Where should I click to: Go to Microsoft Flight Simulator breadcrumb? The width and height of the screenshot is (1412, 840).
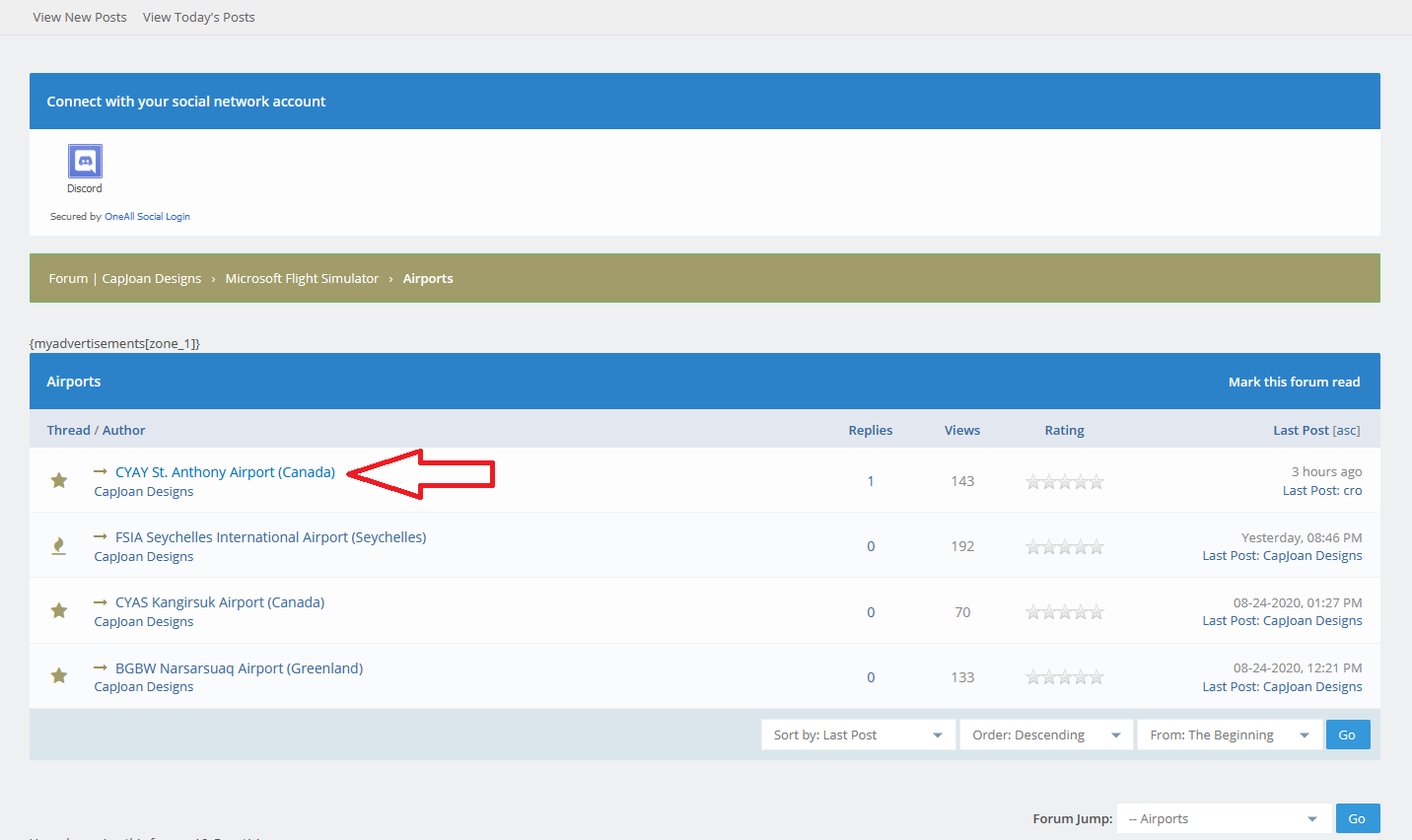(302, 278)
